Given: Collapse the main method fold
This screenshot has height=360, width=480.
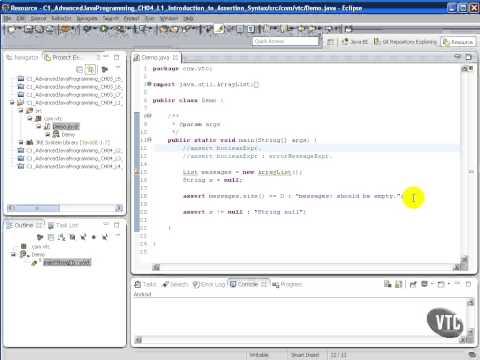Looking at the screenshot, I should [149, 140].
